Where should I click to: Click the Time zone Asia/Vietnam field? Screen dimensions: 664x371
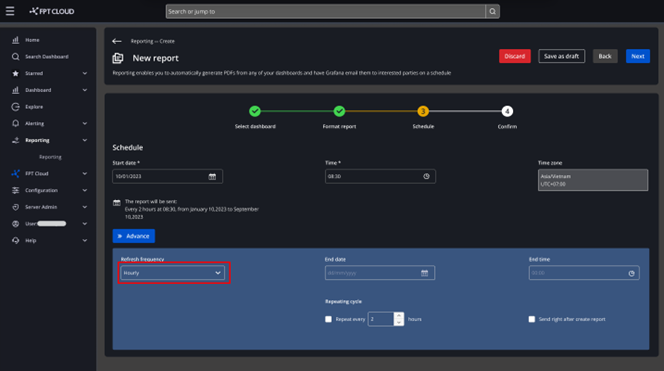point(593,180)
